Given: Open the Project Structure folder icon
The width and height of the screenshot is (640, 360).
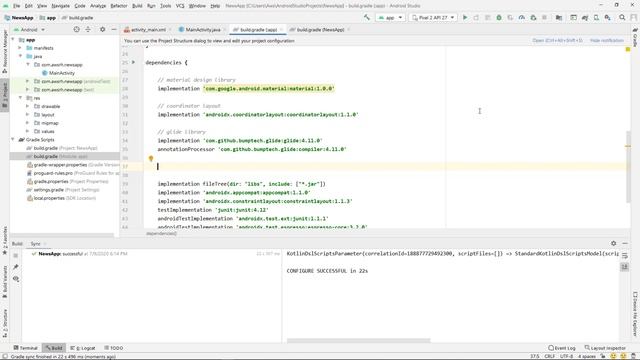Looking at the screenshot, I should coord(559,18).
